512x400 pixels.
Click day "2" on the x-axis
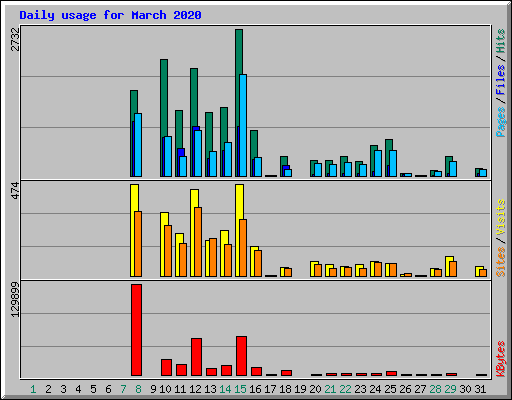[x=49, y=389]
